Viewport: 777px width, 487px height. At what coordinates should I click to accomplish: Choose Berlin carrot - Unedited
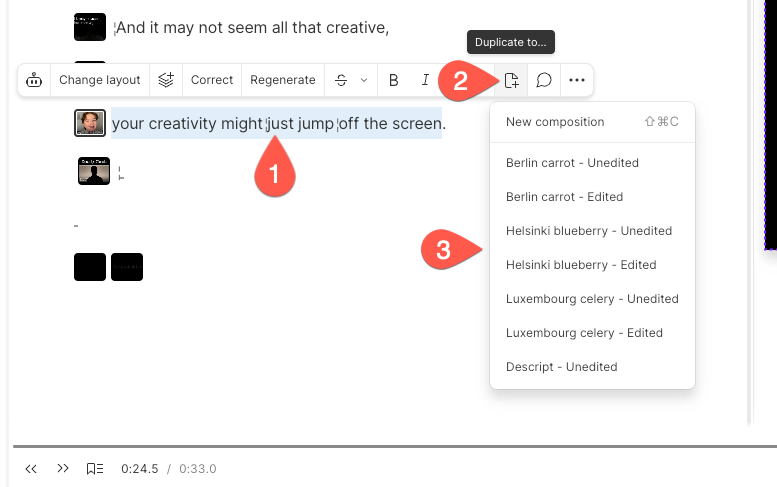592,162
